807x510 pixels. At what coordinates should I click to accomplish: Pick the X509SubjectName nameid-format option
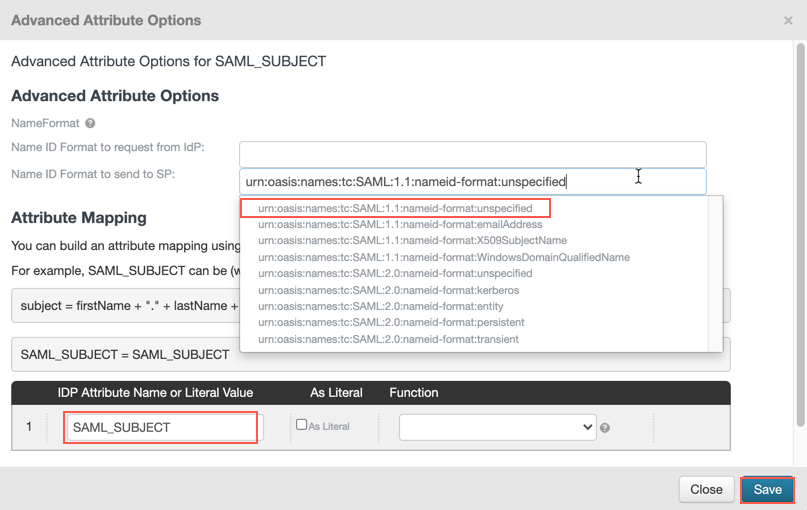[412, 241]
